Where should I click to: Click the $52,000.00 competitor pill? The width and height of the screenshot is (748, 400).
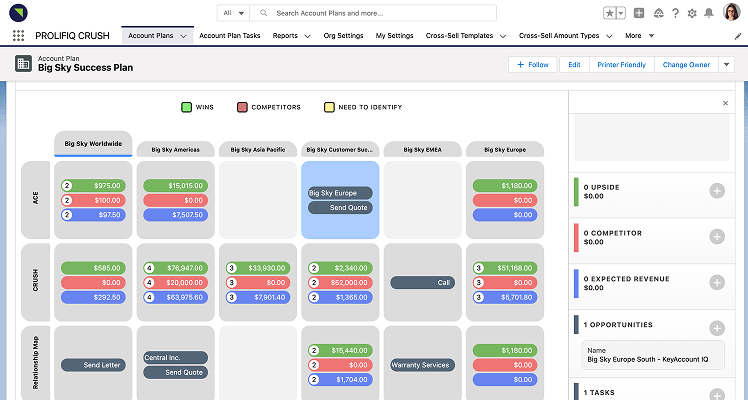click(340, 282)
